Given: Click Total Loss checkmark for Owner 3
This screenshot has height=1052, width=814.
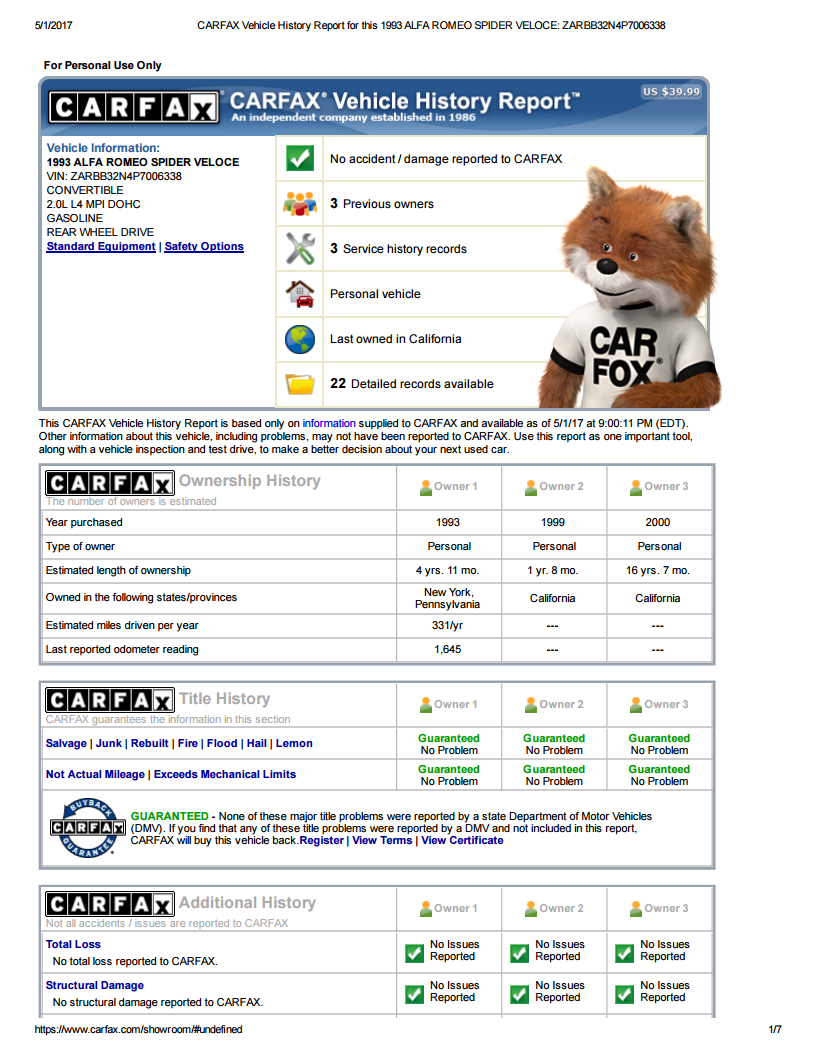Looking at the screenshot, I should (x=624, y=953).
